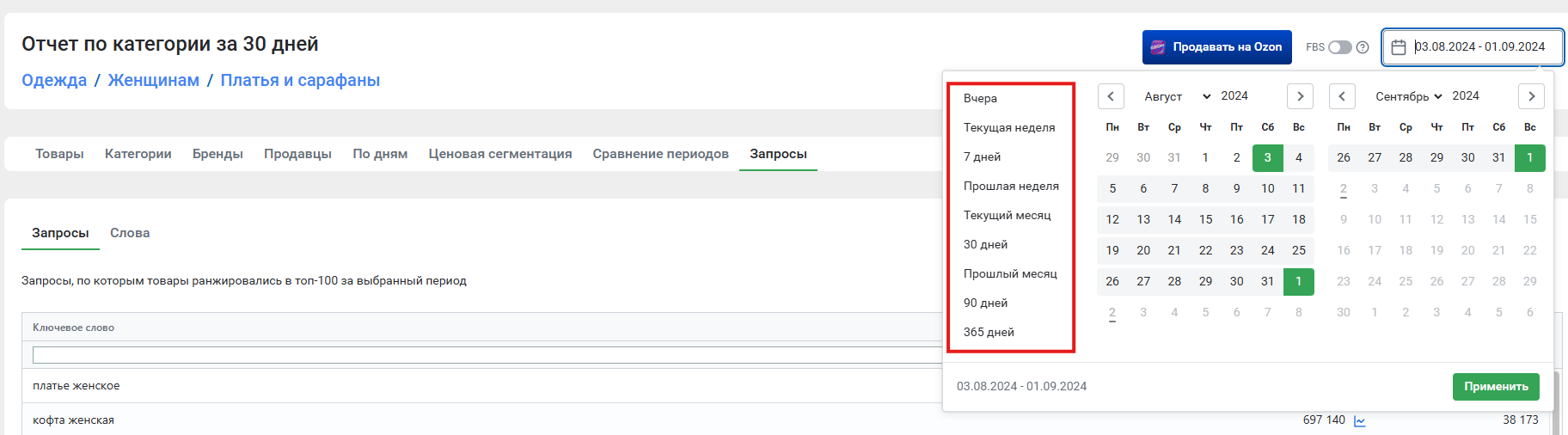
Task: Select August 15 in the calendar
Action: [1205, 219]
